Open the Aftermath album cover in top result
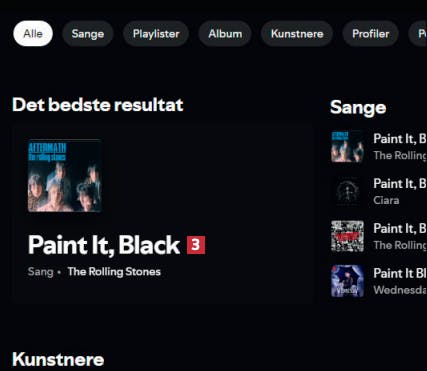 coord(65,176)
